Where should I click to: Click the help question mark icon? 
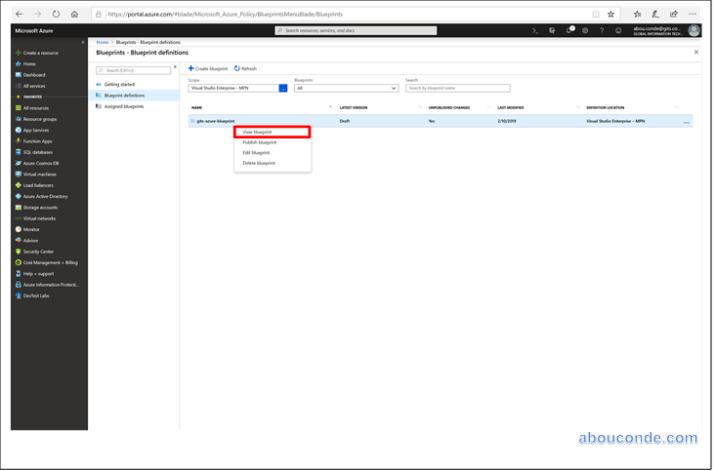point(601,30)
